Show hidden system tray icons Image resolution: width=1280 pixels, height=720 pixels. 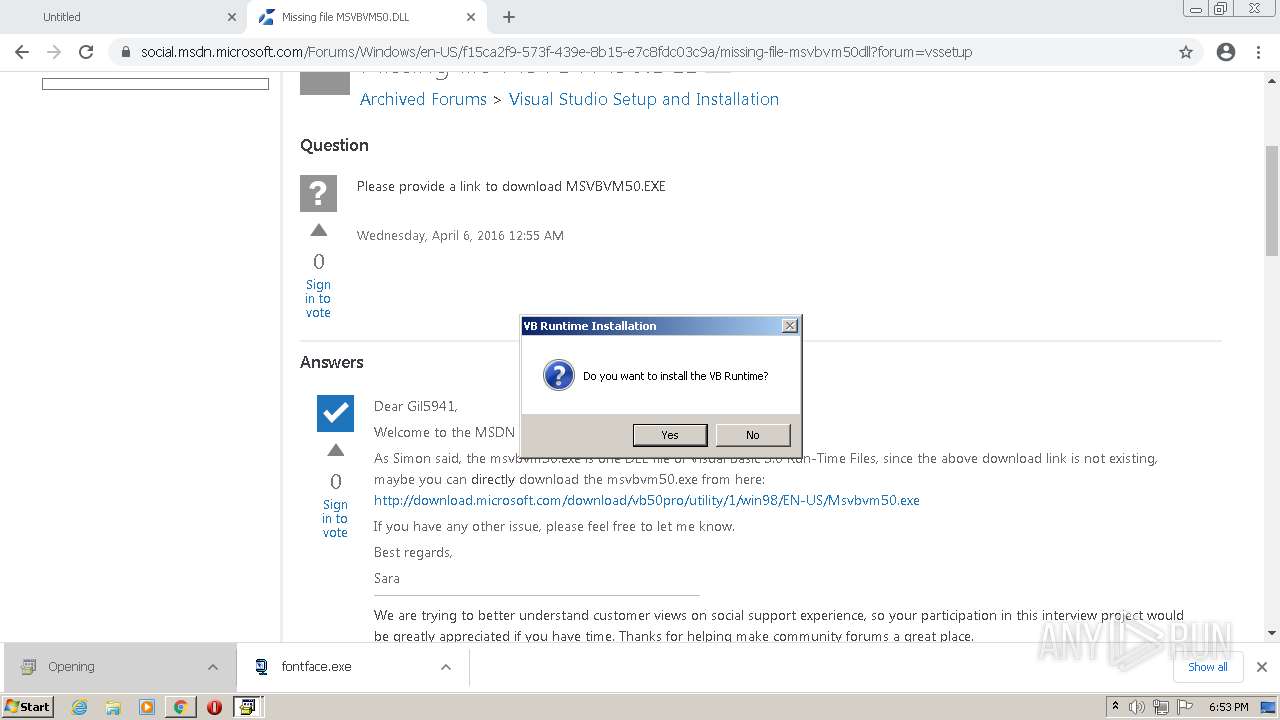[x=1116, y=707]
